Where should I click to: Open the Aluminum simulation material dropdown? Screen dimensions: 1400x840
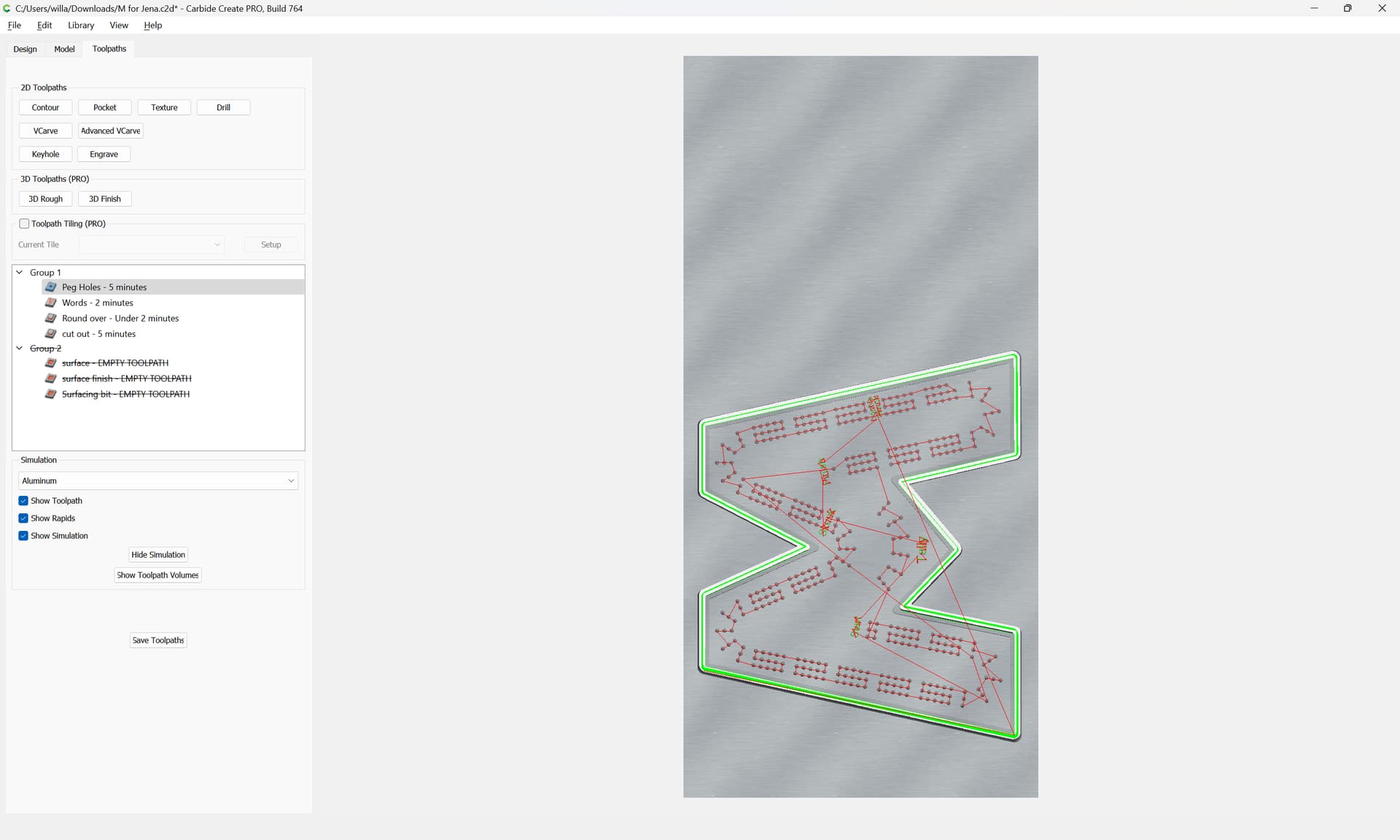coord(158,481)
